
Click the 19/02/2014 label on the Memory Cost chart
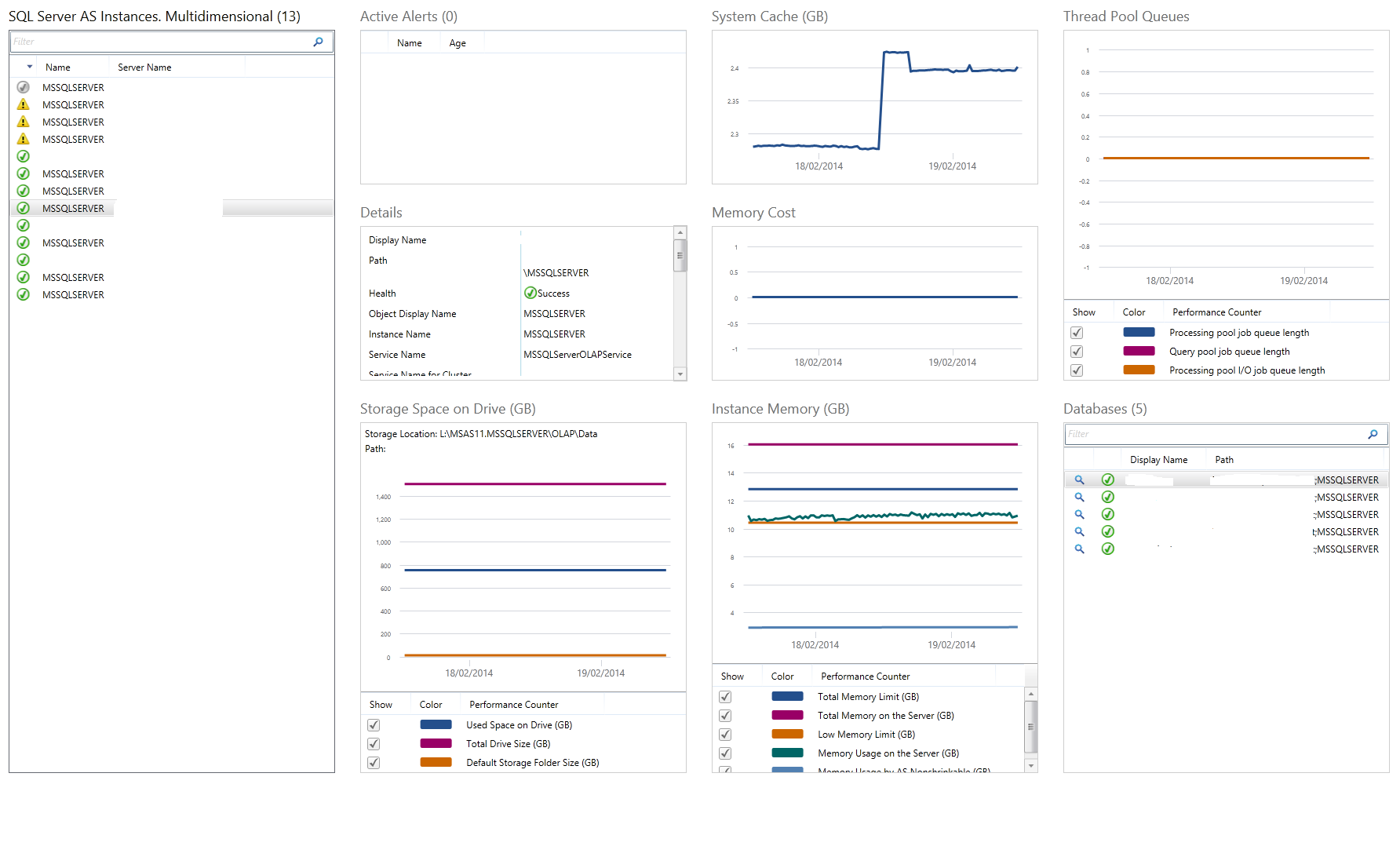(952, 363)
